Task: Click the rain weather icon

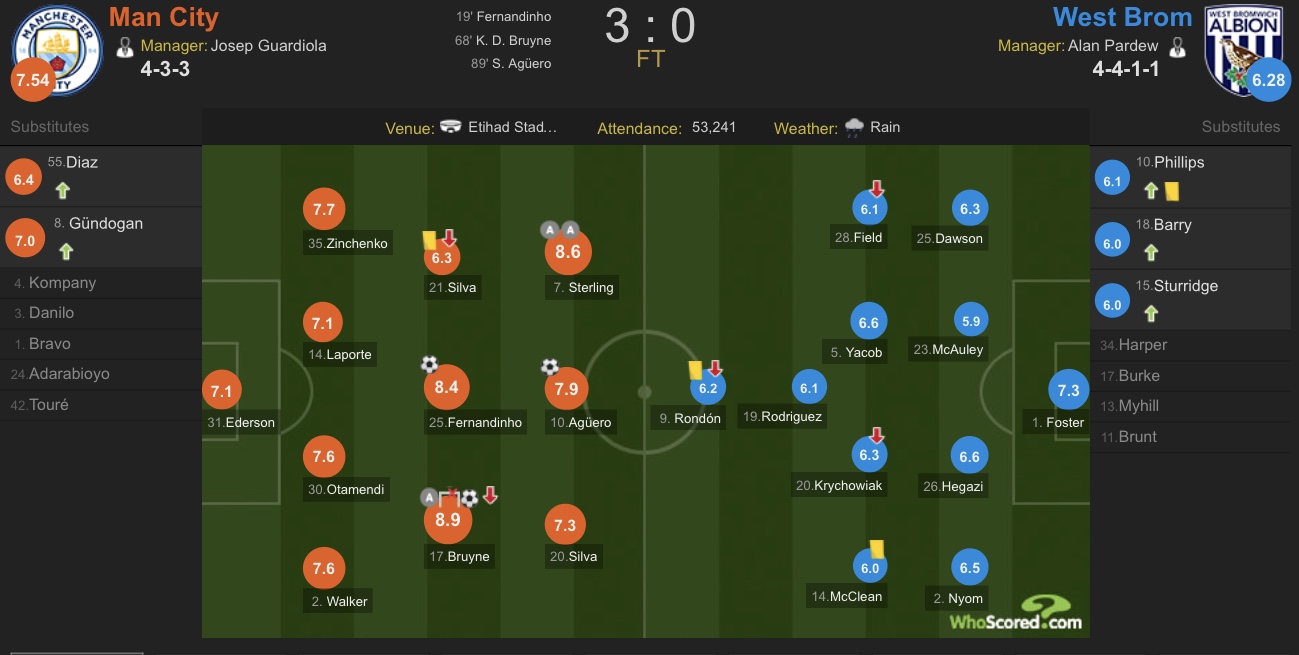Action: coord(854,127)
